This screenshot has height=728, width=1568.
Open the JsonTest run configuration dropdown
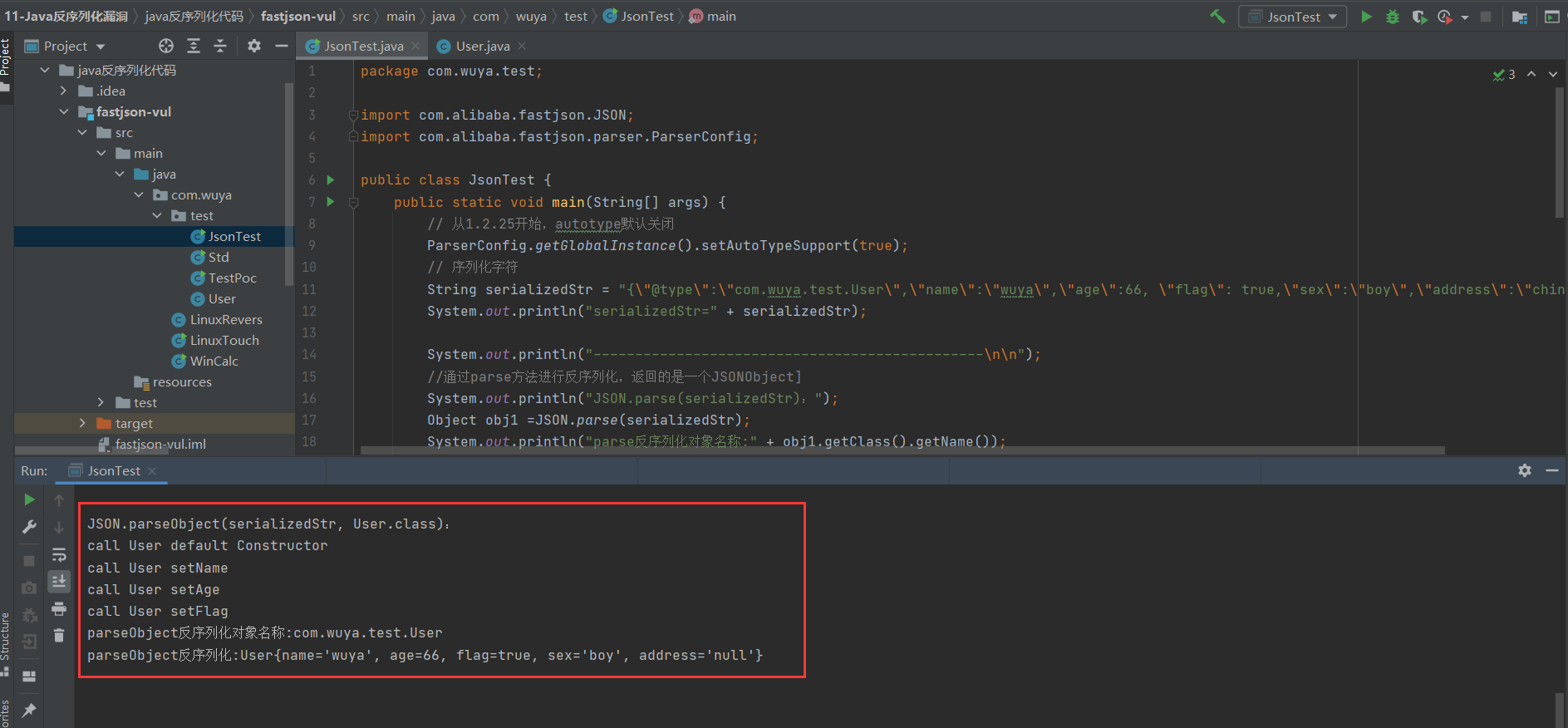(1292, 17)
